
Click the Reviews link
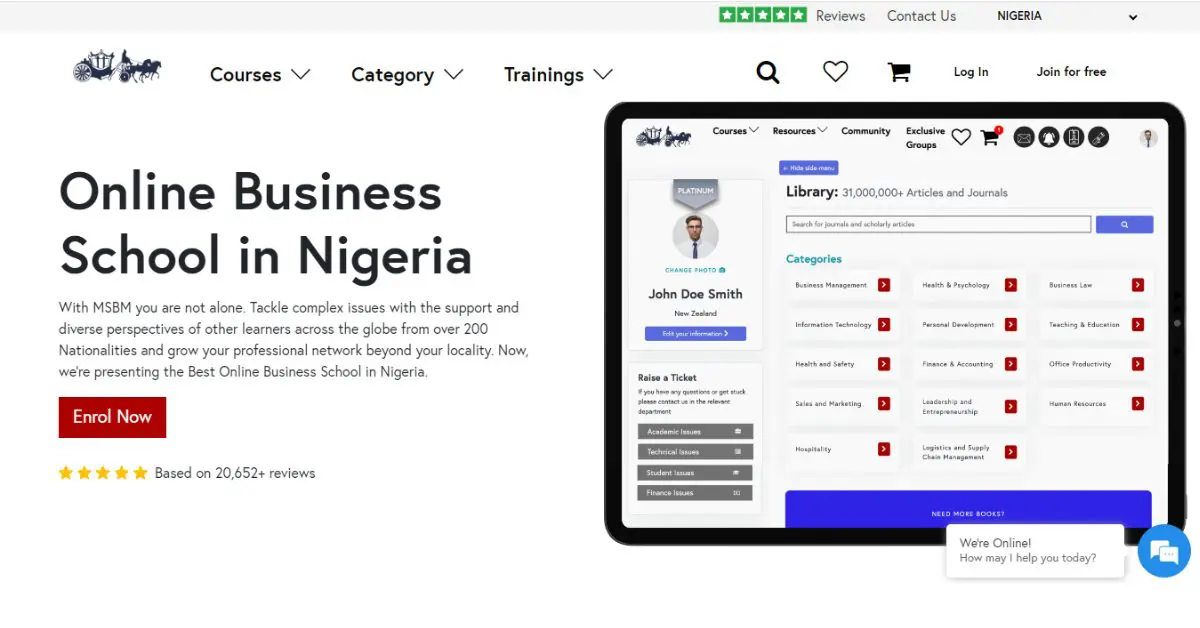click(x=840, y=16)
